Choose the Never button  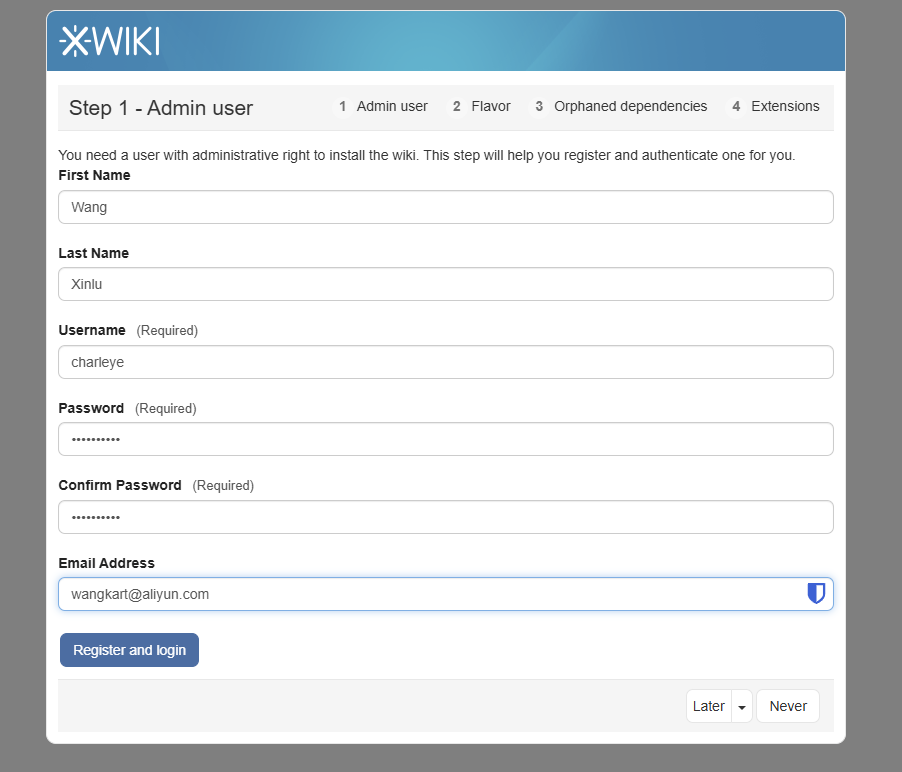click(x=788, y=706)
